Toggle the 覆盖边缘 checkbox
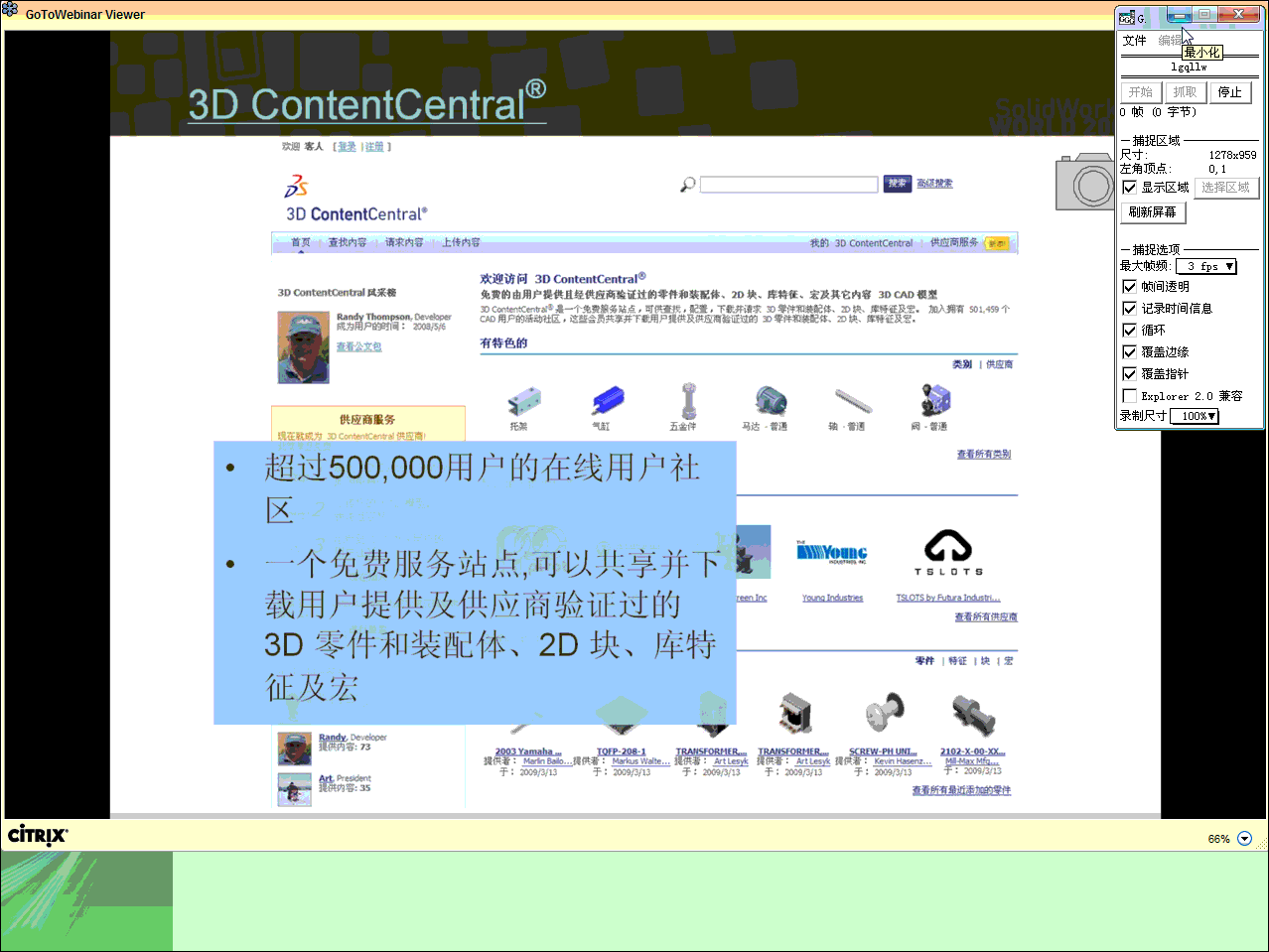Viewport: 1269px width, 952px height. point(1129,351)
